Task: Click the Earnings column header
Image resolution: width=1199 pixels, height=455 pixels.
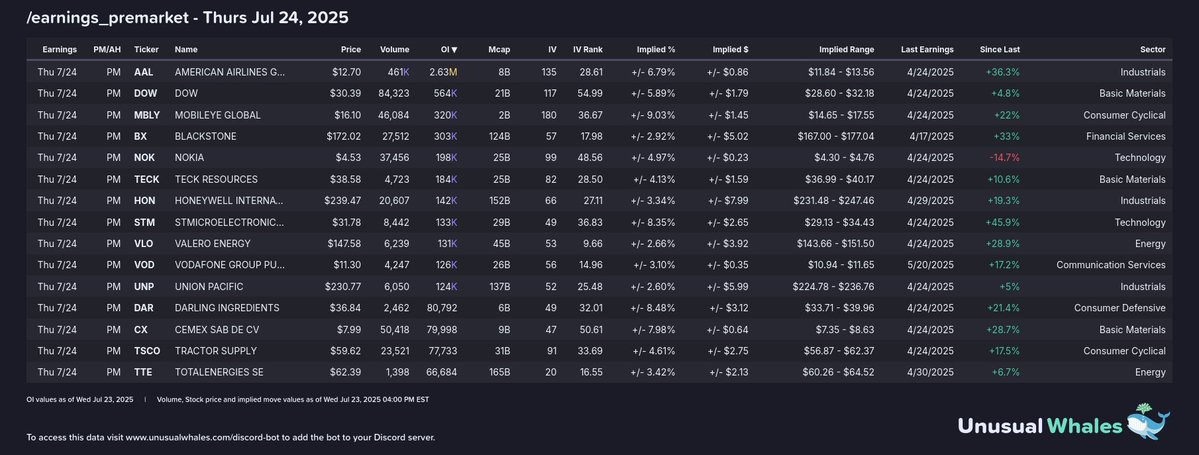Action: tap(60, 50)
